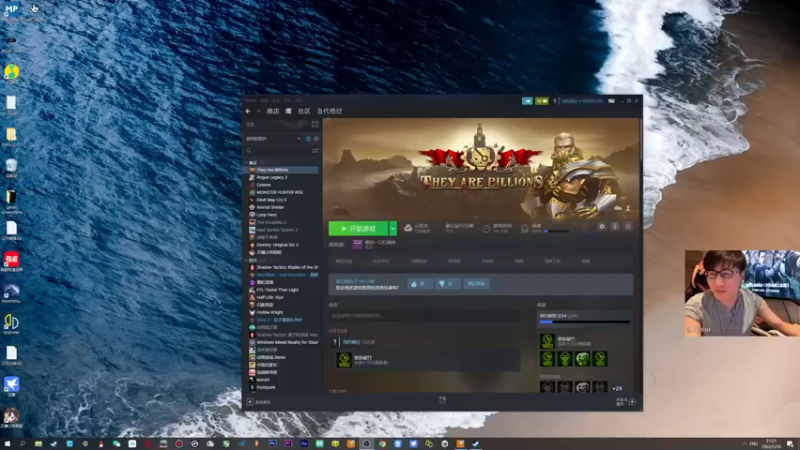Go forward with Steam forward arrow
The height and width of the screenshot is (450, 800).
point(258,111)
